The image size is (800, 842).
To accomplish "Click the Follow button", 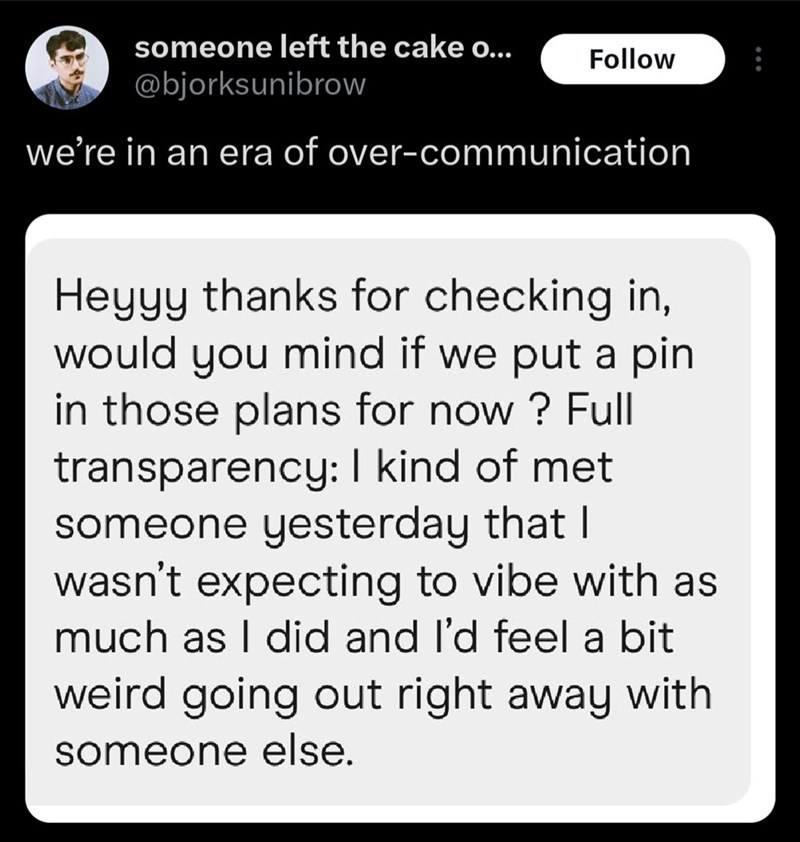I will coord(632,59).
